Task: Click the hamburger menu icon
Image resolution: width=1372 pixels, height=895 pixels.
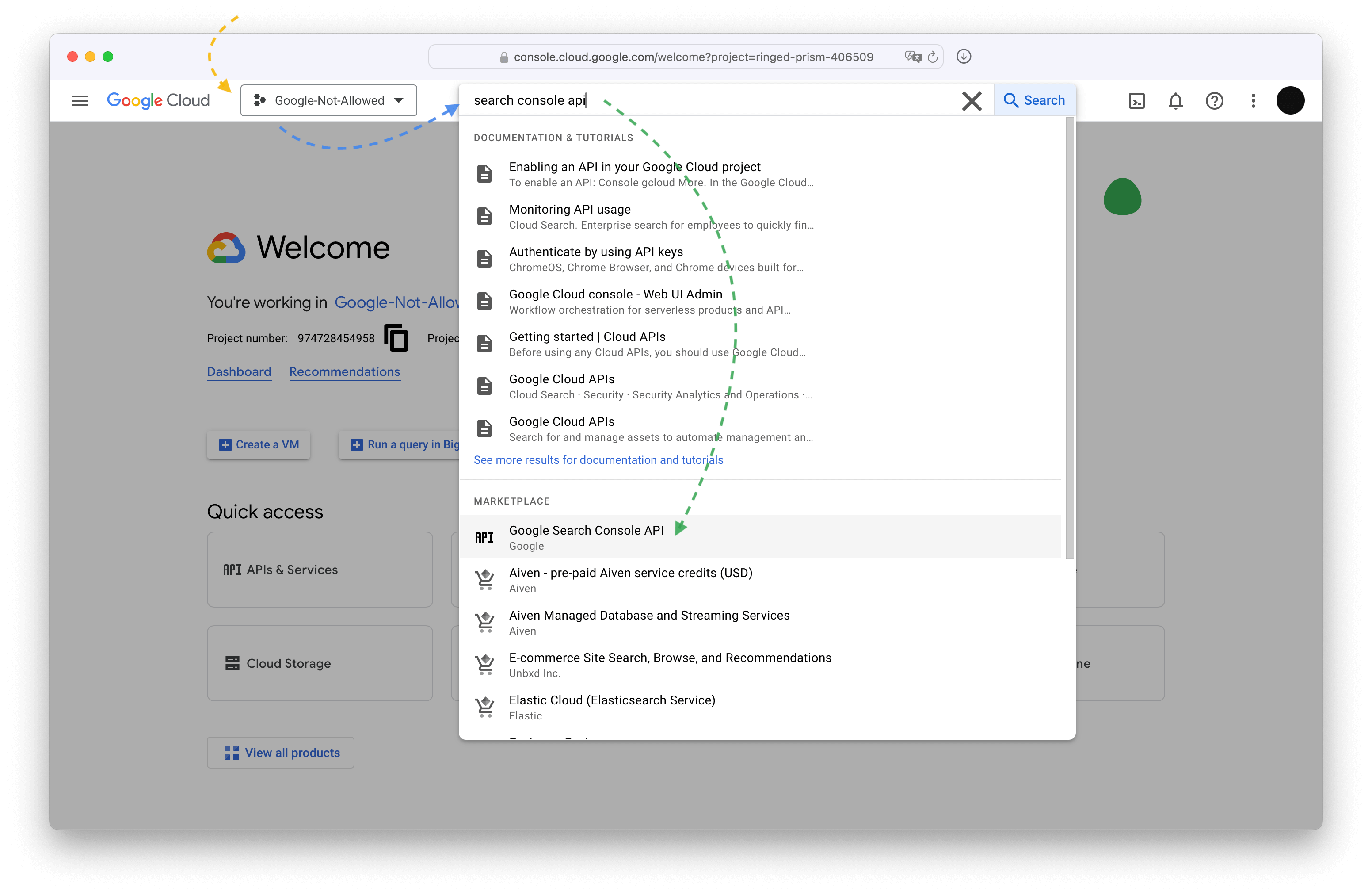Action: [80, 100]
